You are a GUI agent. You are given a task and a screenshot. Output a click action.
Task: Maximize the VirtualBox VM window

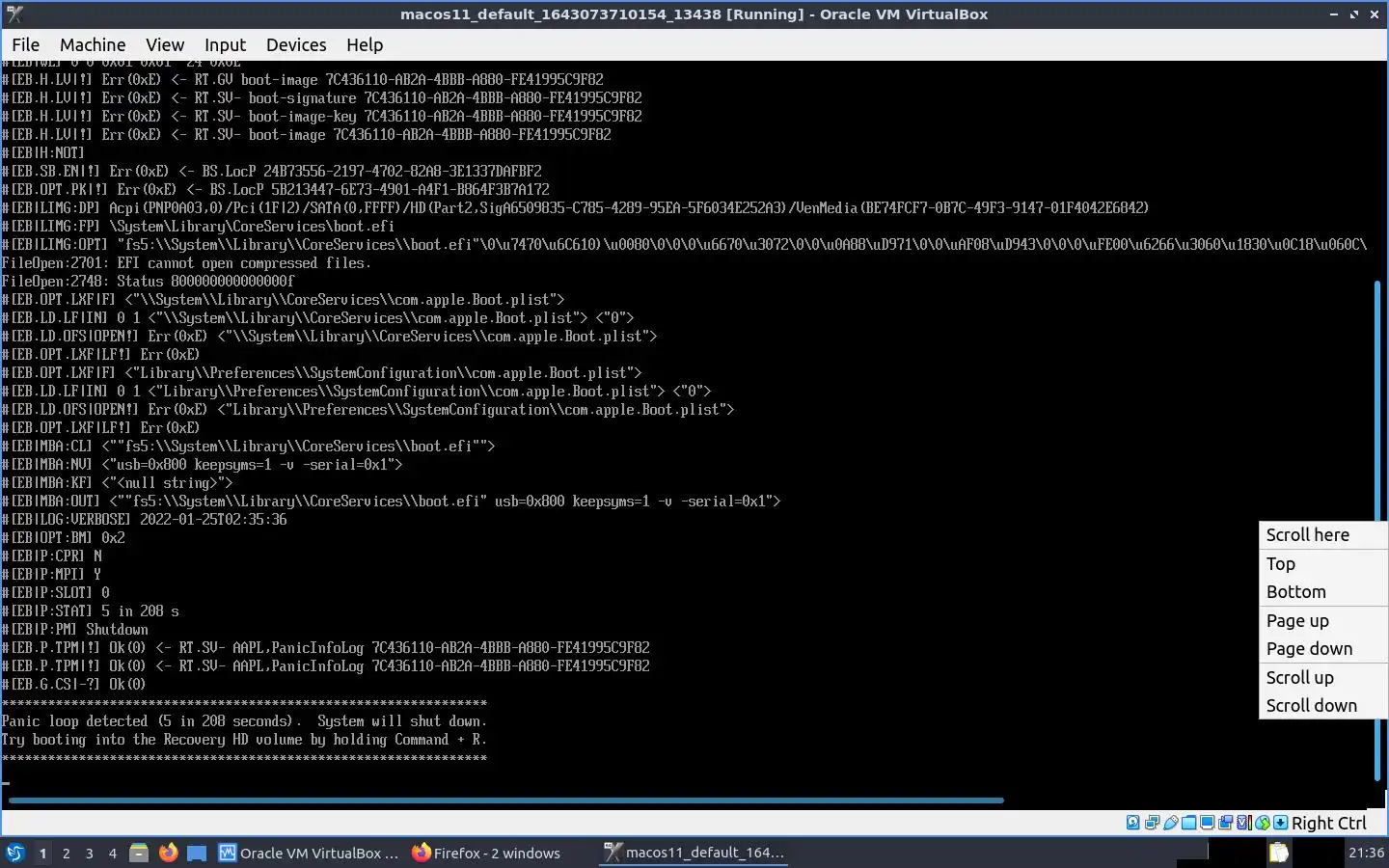click(x=1354, y=14)
